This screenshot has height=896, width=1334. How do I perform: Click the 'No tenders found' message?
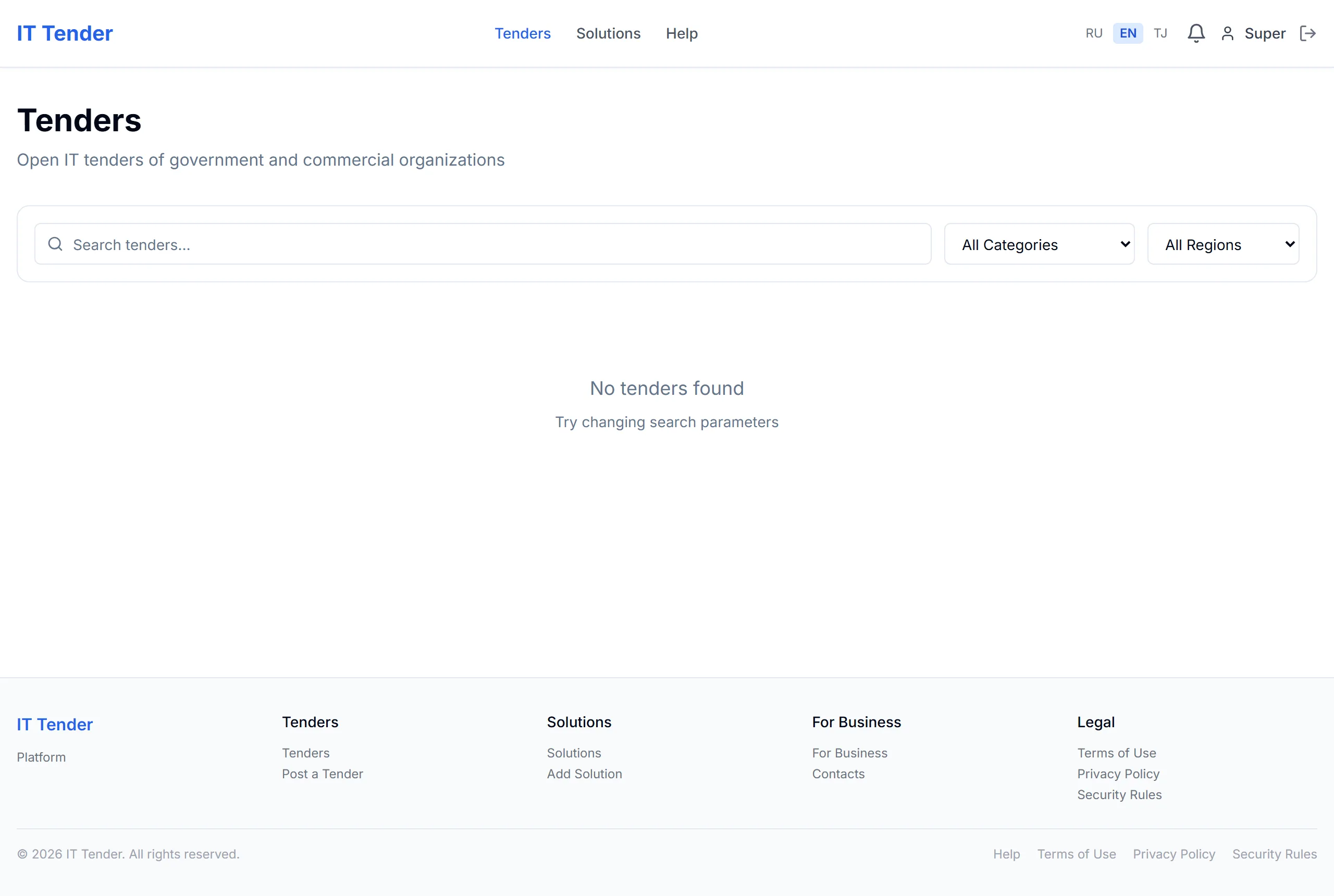(666, 388)
